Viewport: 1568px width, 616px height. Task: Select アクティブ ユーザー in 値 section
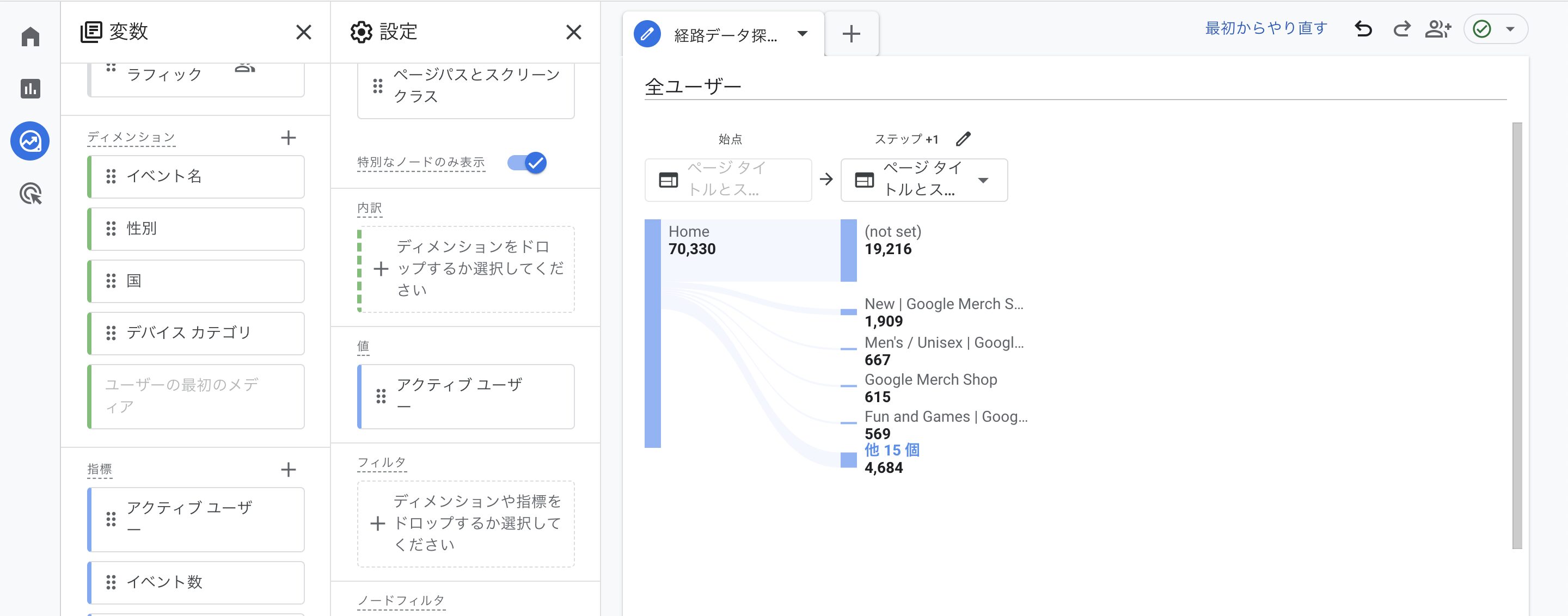pos(465,397)
